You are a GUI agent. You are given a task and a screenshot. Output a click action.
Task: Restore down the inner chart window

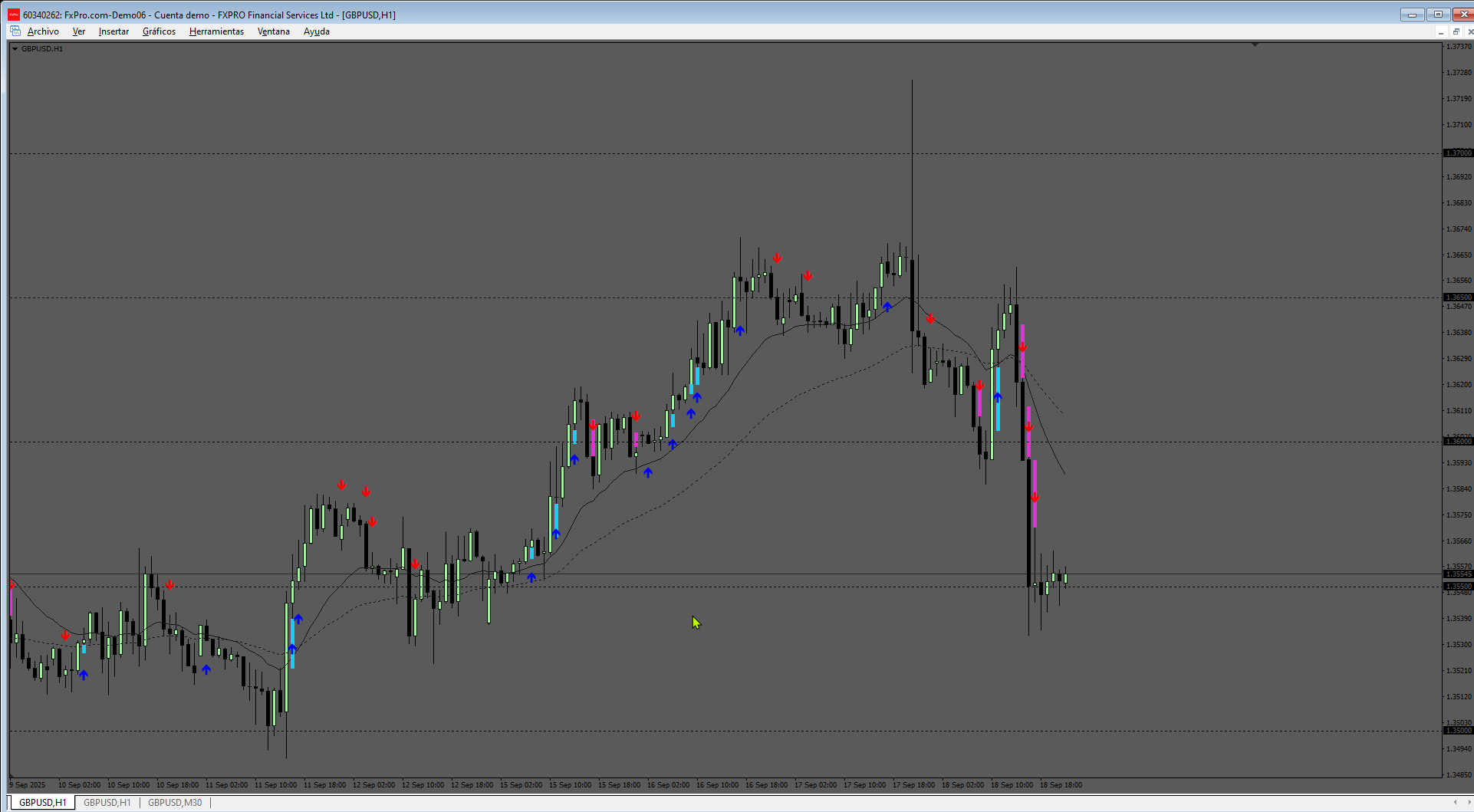click(1456, 31)
